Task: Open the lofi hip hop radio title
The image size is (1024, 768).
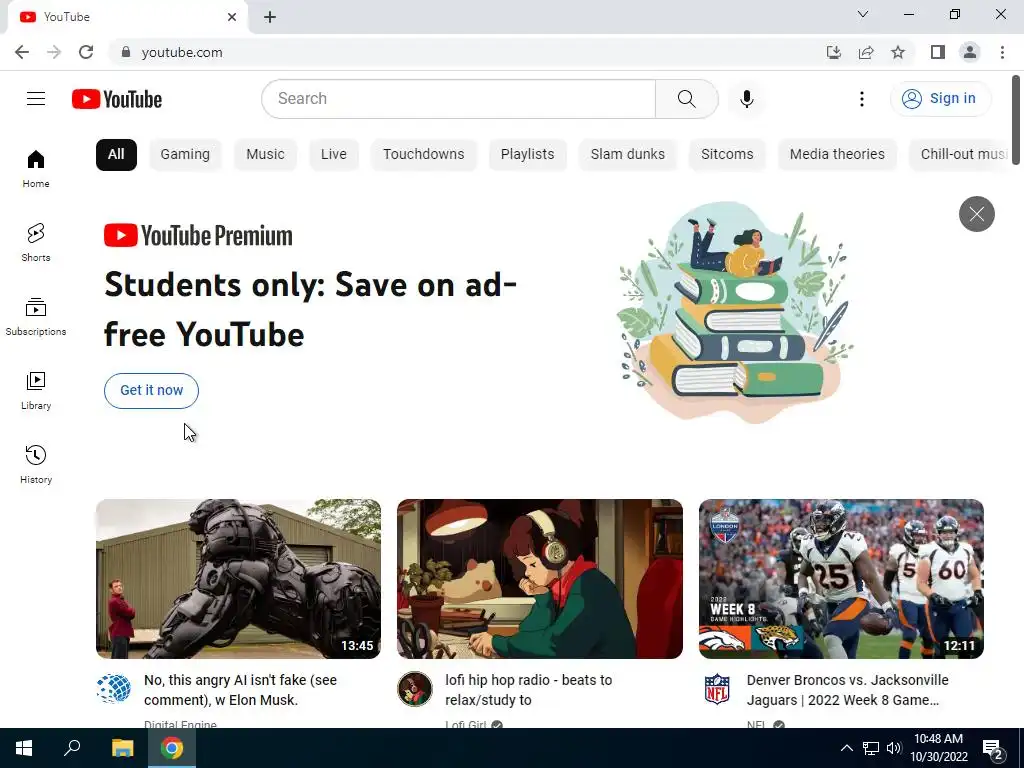Action: [x=528, y=690]
